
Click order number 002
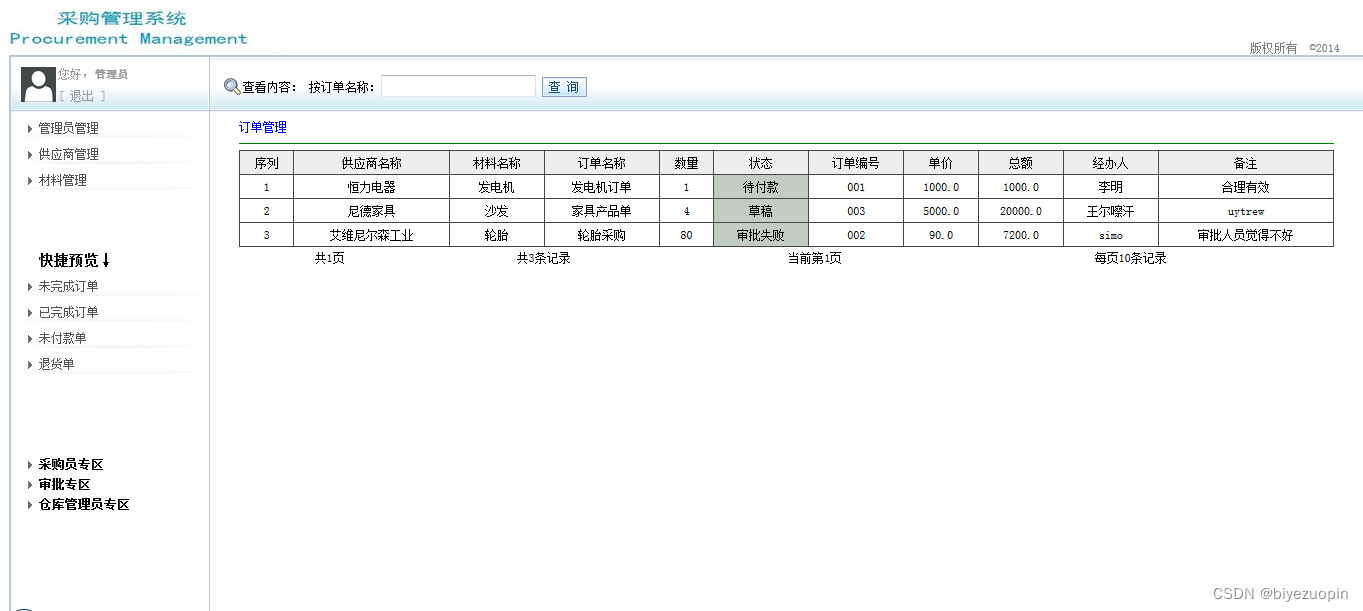pyautogui.click(x=856, y=235)
